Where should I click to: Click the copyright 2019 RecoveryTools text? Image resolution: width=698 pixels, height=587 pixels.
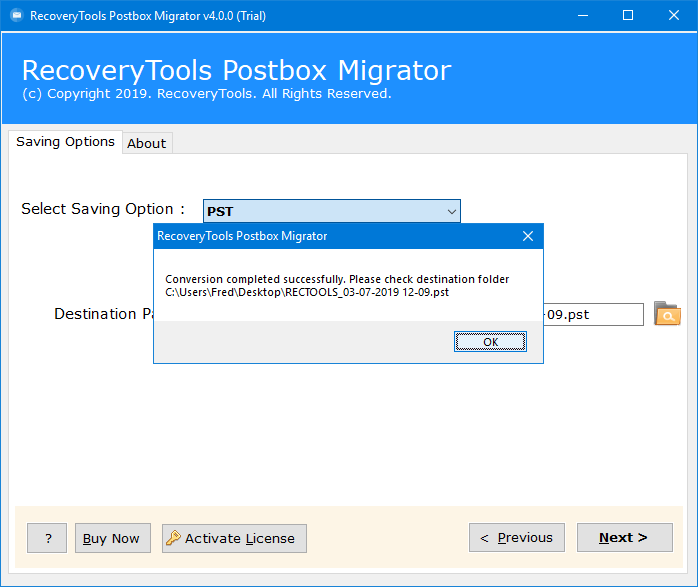(207, 93)
